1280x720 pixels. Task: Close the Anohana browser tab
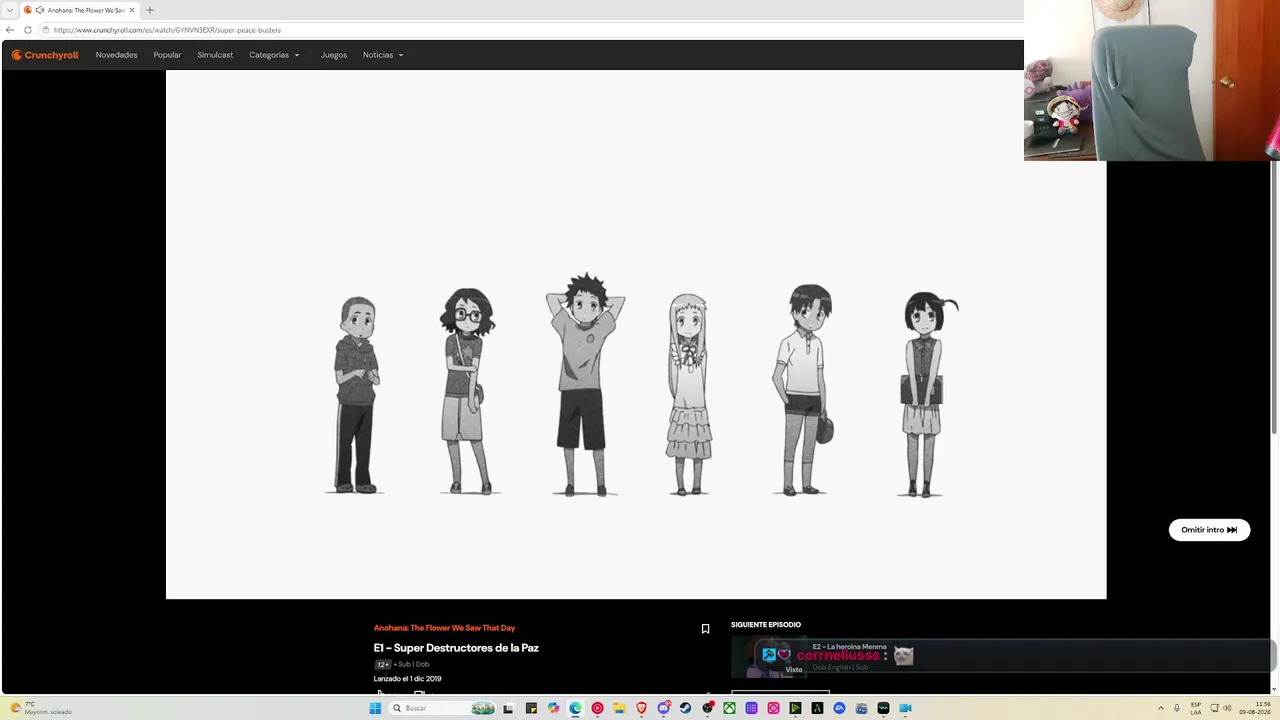[x=132, y=10]
